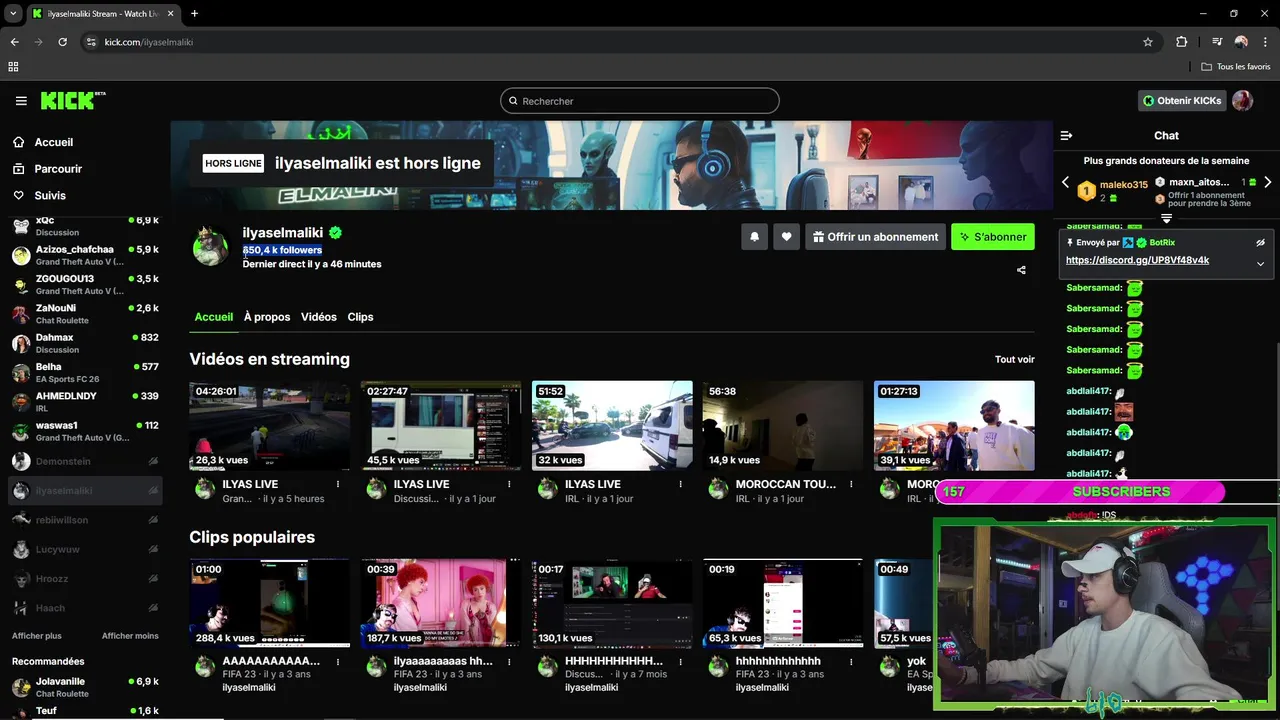Switch to the Vidéos tab
Screen dimensions: 1280x720
point(319,317)
